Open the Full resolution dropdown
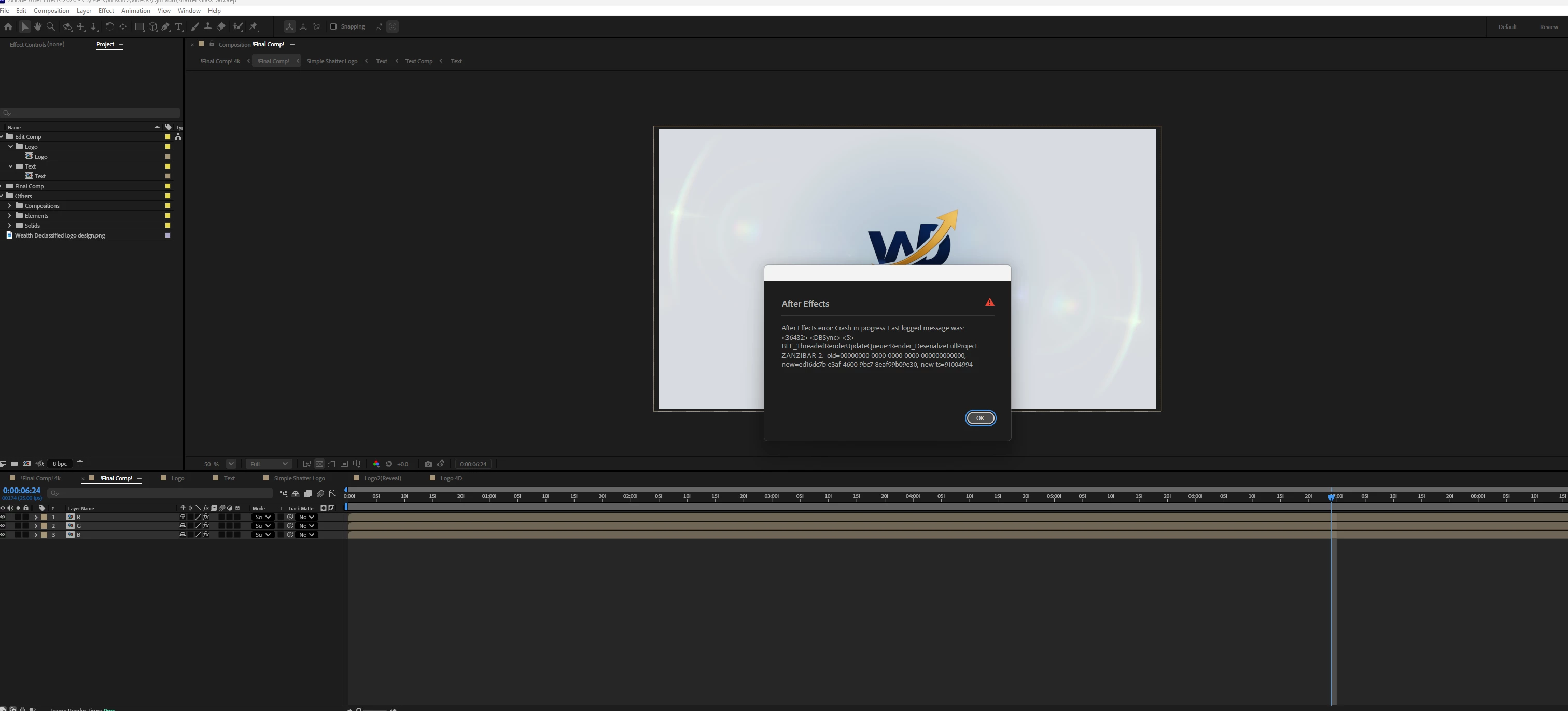Viewport: 1568px width, 711px height. tap(269, 464)
